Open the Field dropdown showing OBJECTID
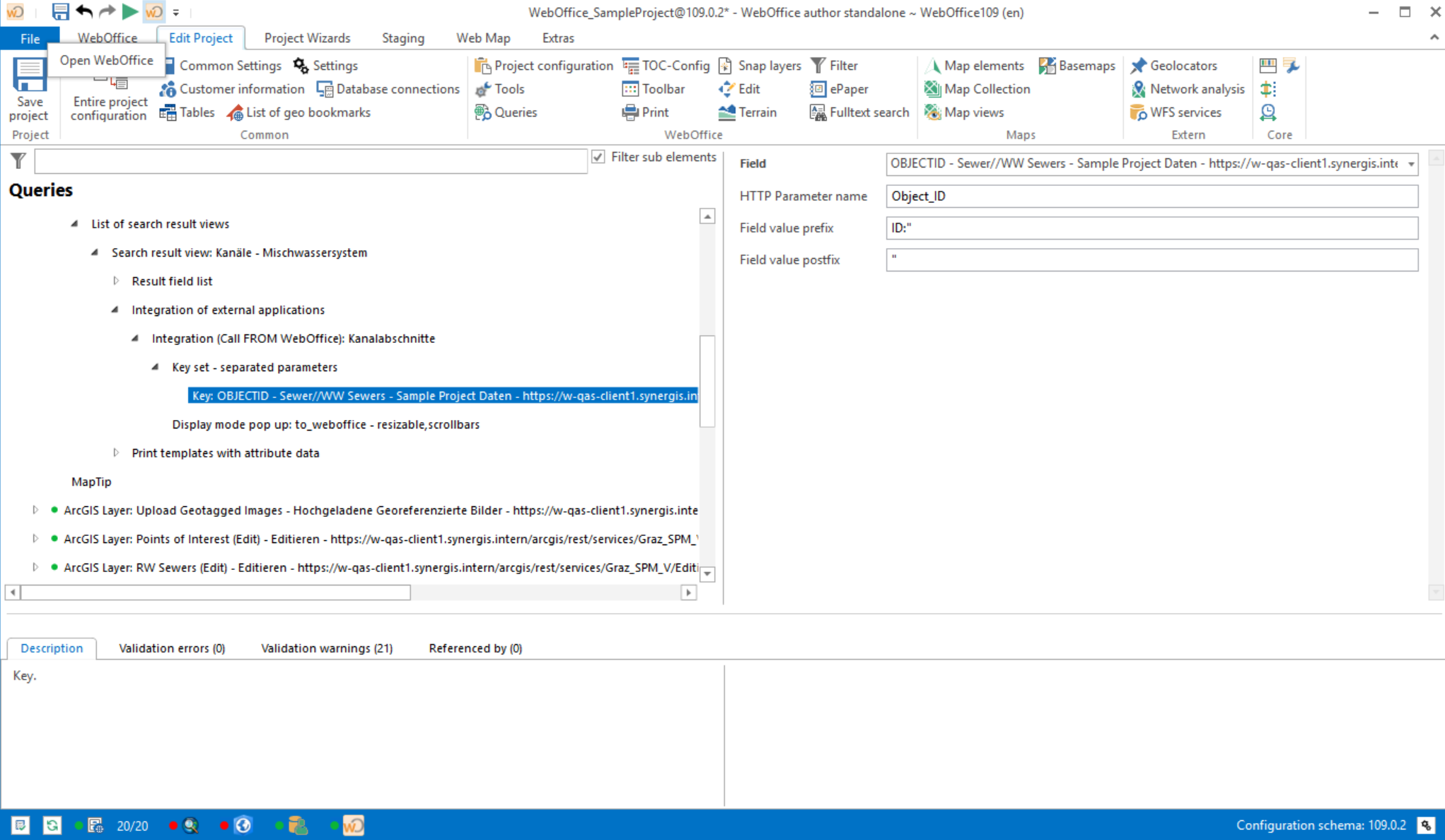 (1410, 163)
